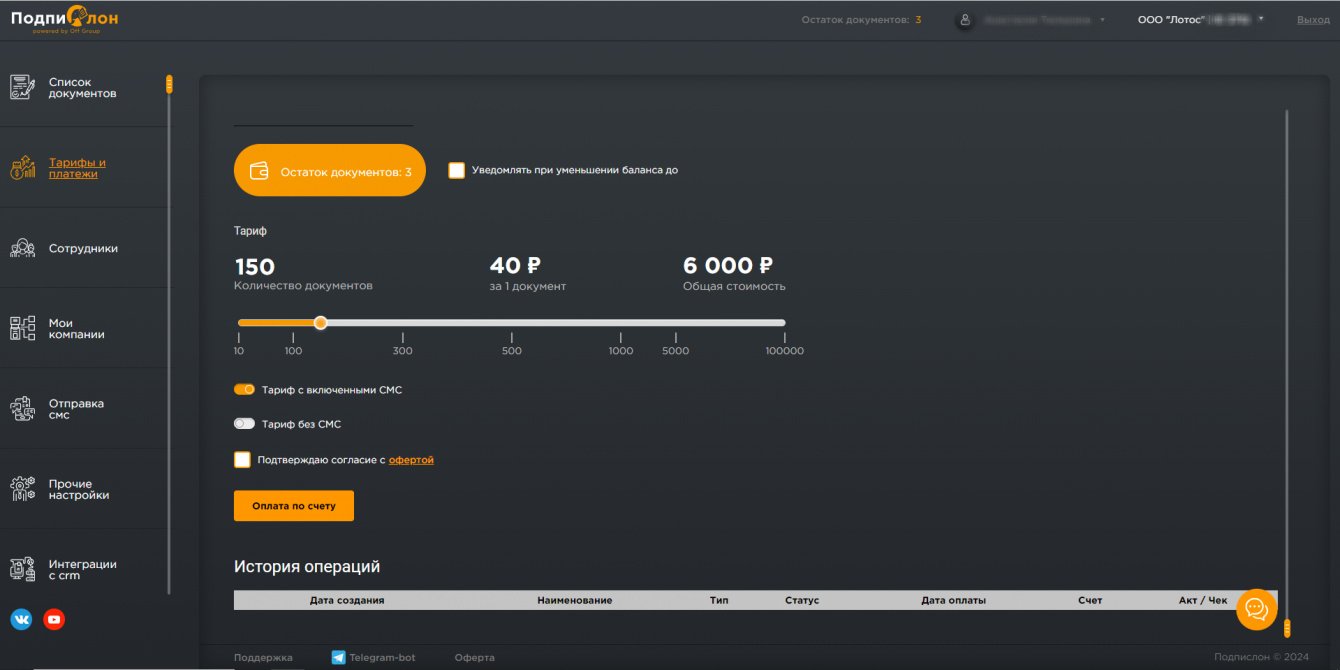
Task: Open the orange chat support bubble
Action: click(1257, 609)
